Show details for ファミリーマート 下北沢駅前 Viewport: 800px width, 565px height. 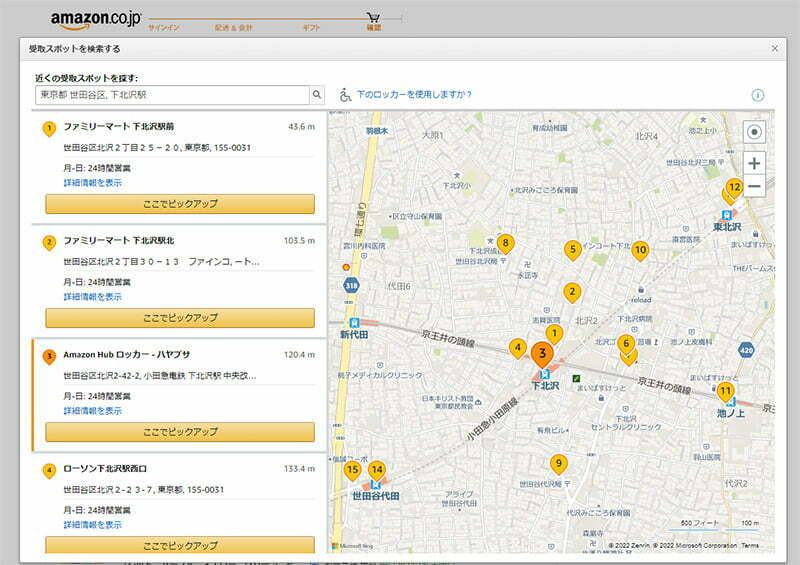tap(92, 183)
